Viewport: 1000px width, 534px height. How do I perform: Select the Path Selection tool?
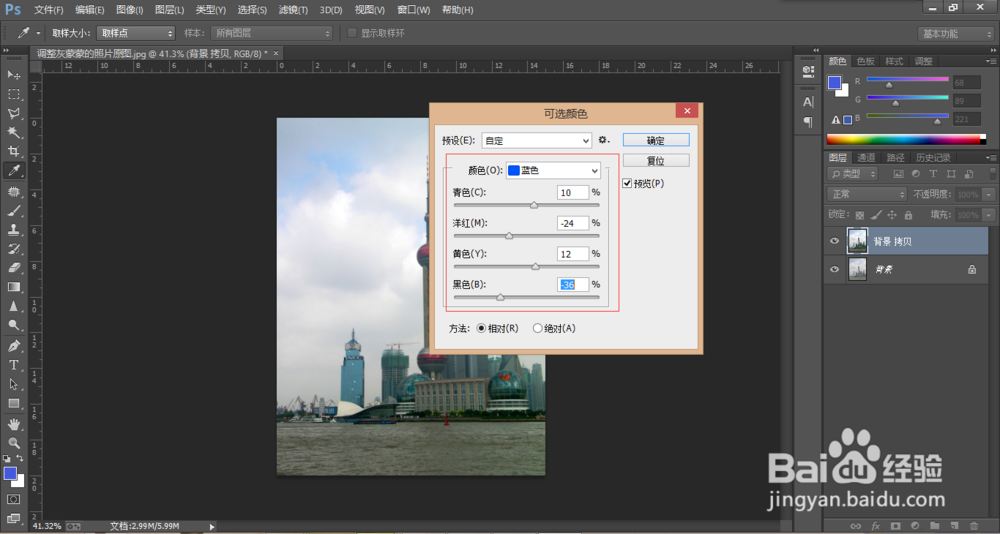tap(13, 385)
